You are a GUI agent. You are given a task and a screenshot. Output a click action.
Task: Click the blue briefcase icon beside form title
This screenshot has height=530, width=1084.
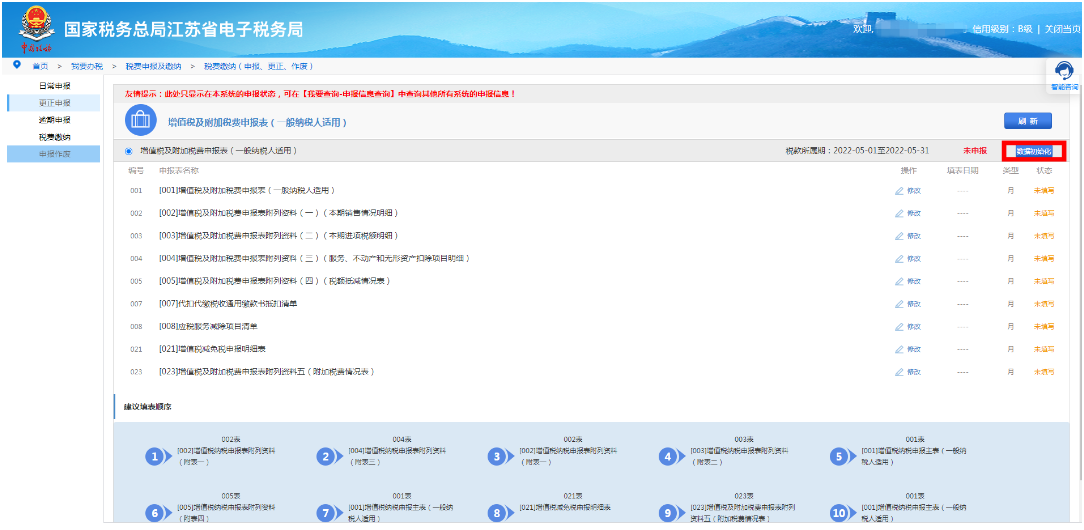tap(140, 121)
